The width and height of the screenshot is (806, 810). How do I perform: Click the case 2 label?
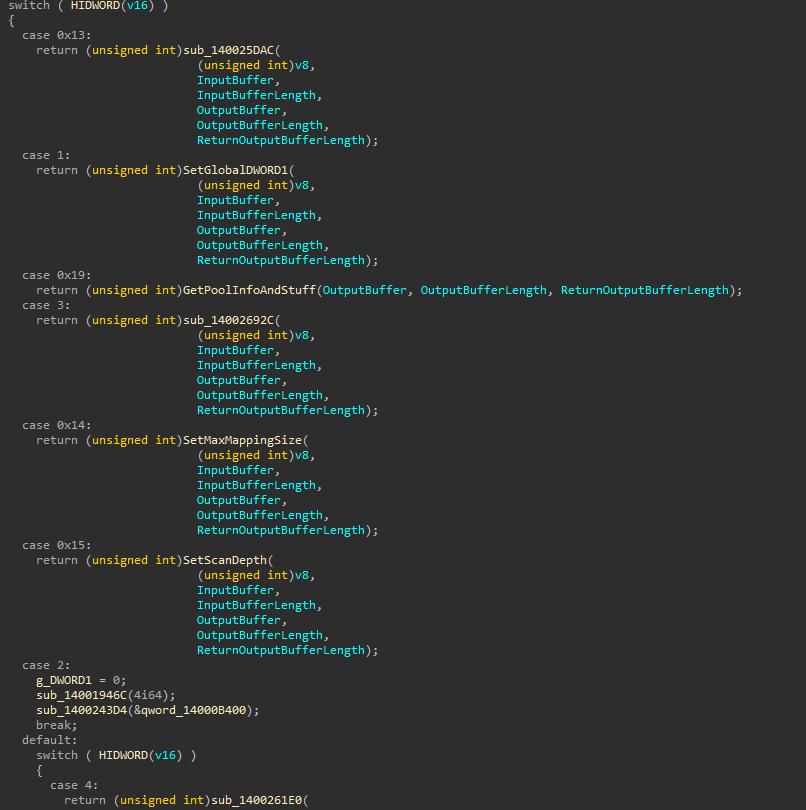coord(46,665)
